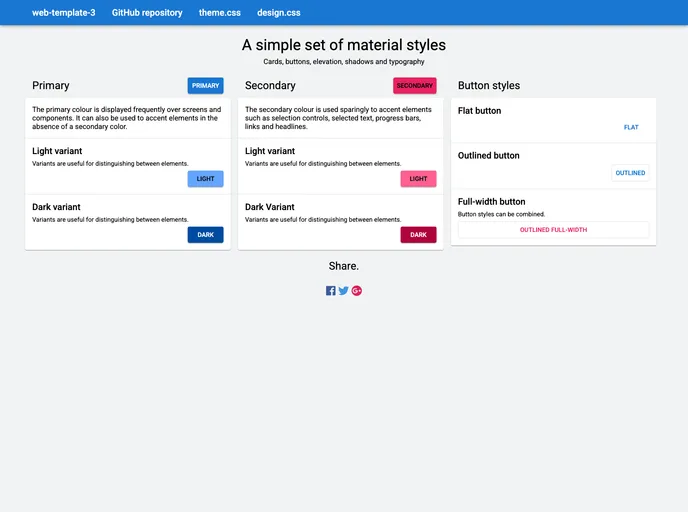Share the page via Facebook icon
The width and height of the screenshot is (688, 512).
[x=331, y=291]
